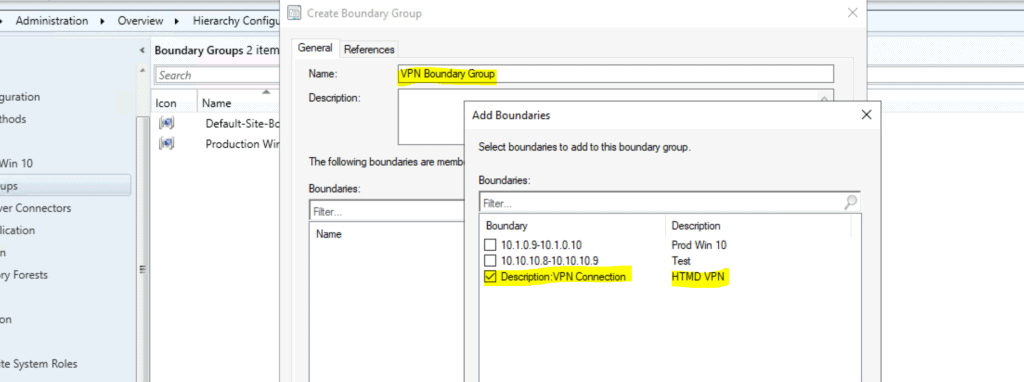Select the te System Roles navigation item
This screenshot has height=382, width=1024.
coord(39,364)
